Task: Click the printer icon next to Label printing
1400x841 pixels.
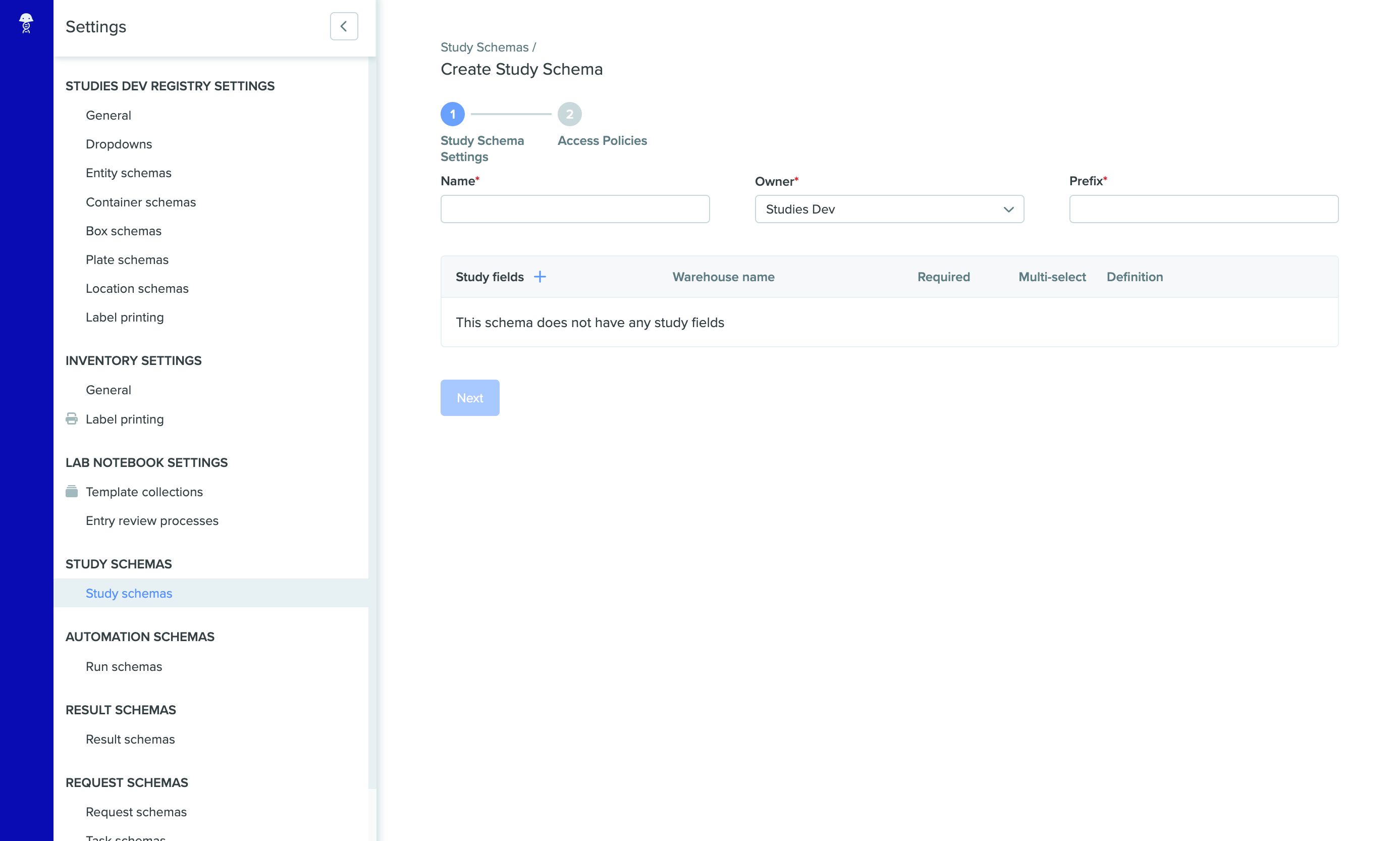Action: coord(71,419)
